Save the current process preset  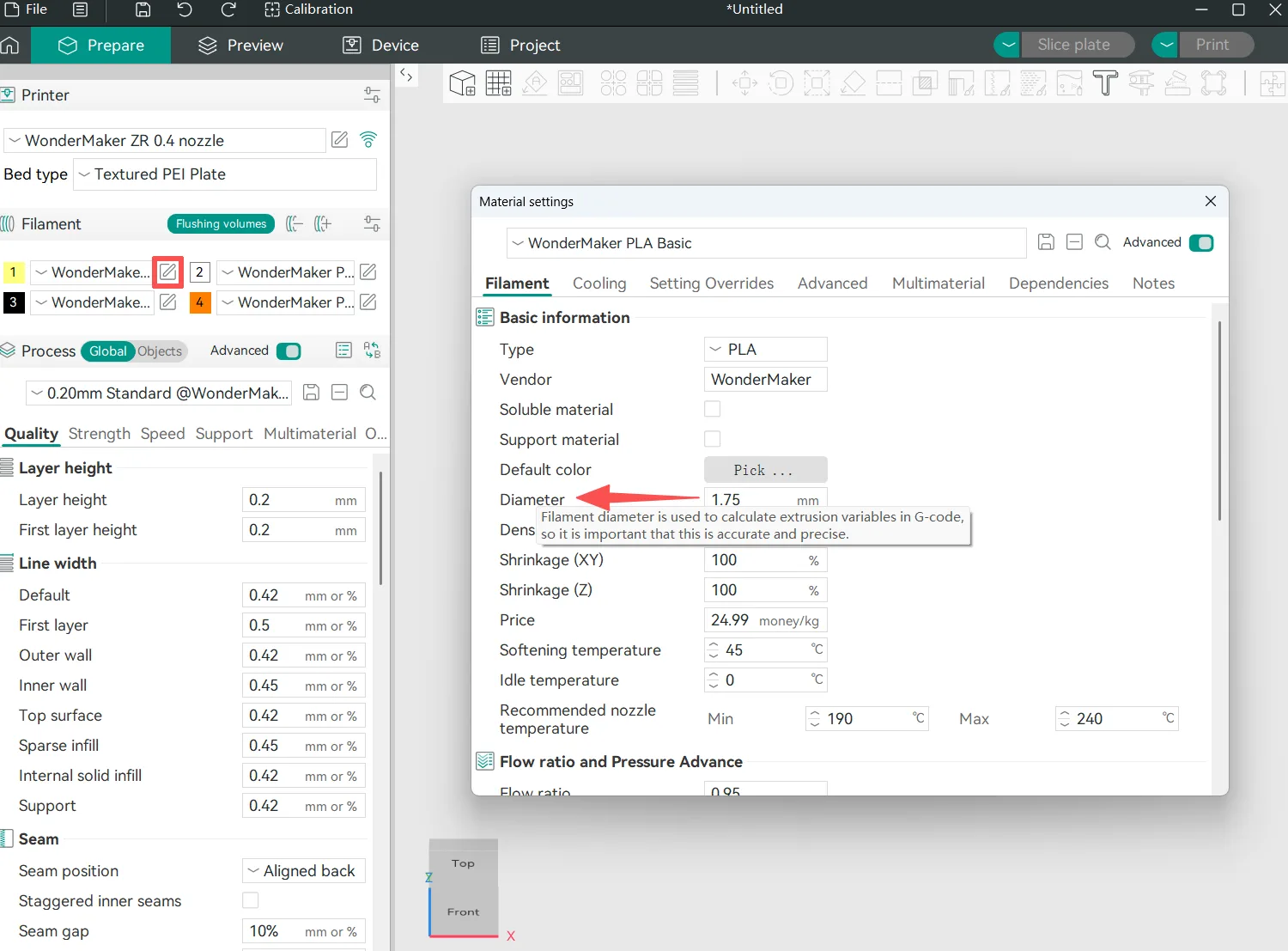pos(312,393)
